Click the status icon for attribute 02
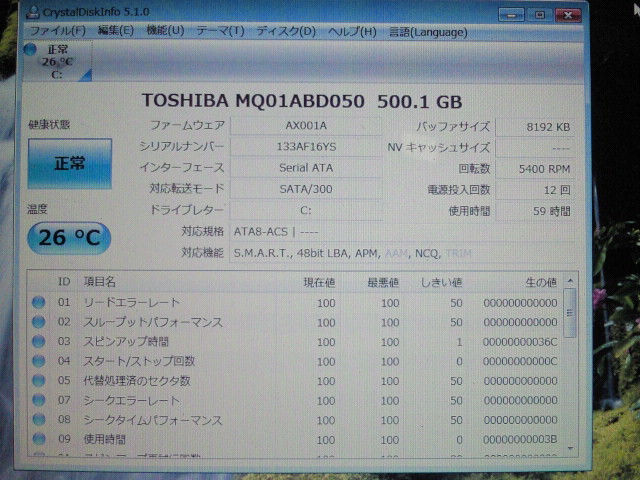Screen dimensions: 640x480 click(38, 322)
